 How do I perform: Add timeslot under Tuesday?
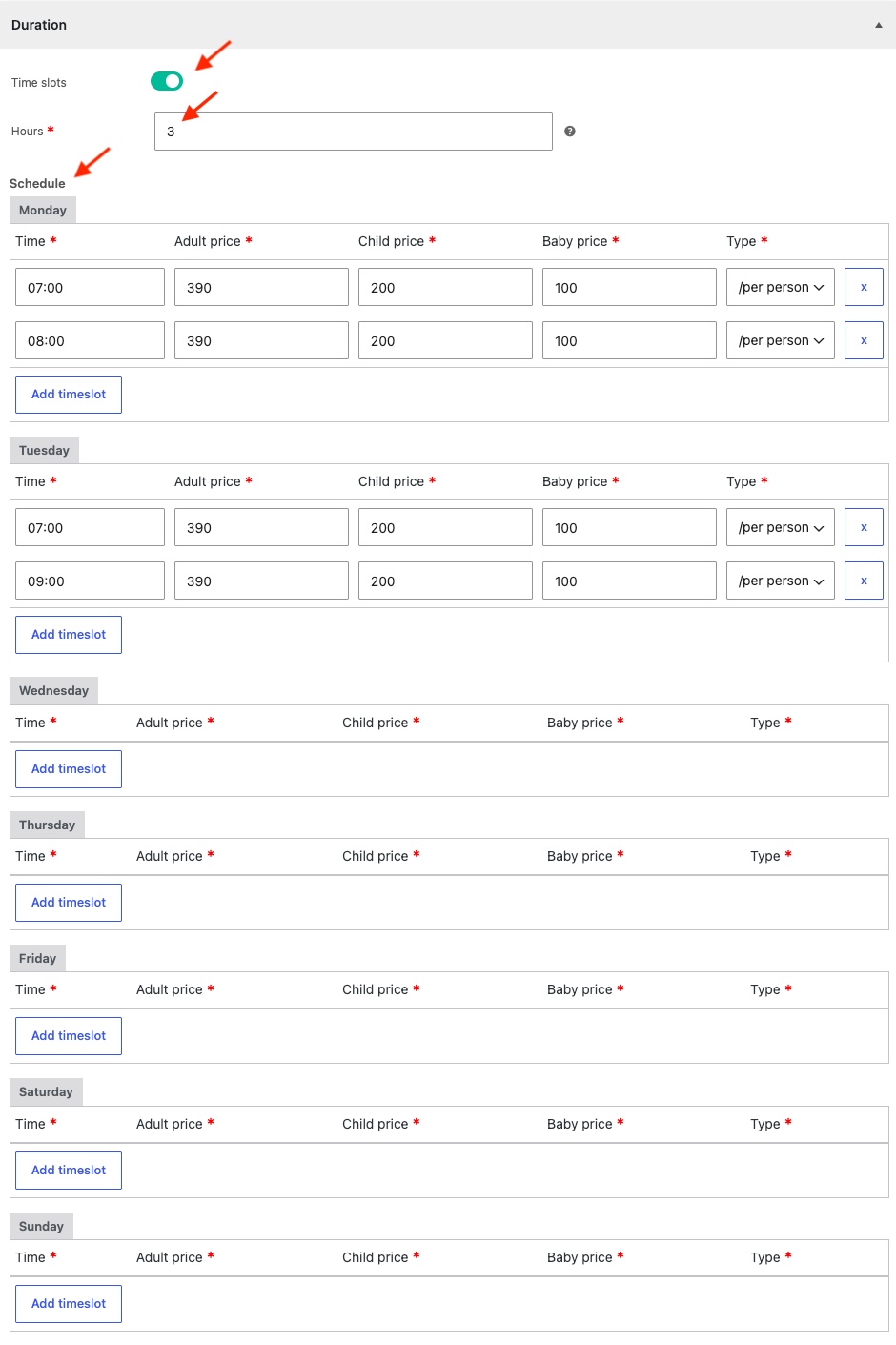[x=69, y=635]
